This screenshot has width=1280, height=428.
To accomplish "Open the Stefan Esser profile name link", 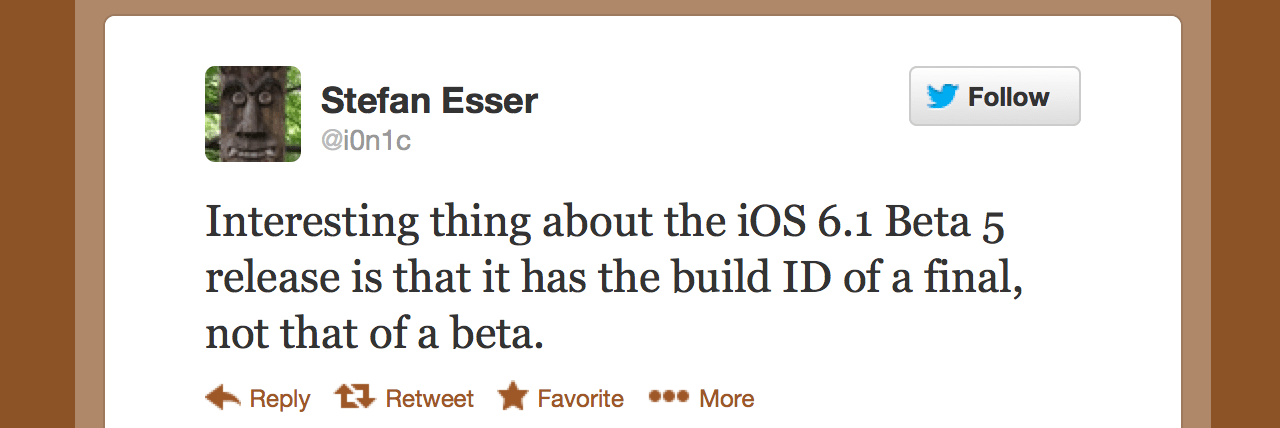I will coord(429,101).
